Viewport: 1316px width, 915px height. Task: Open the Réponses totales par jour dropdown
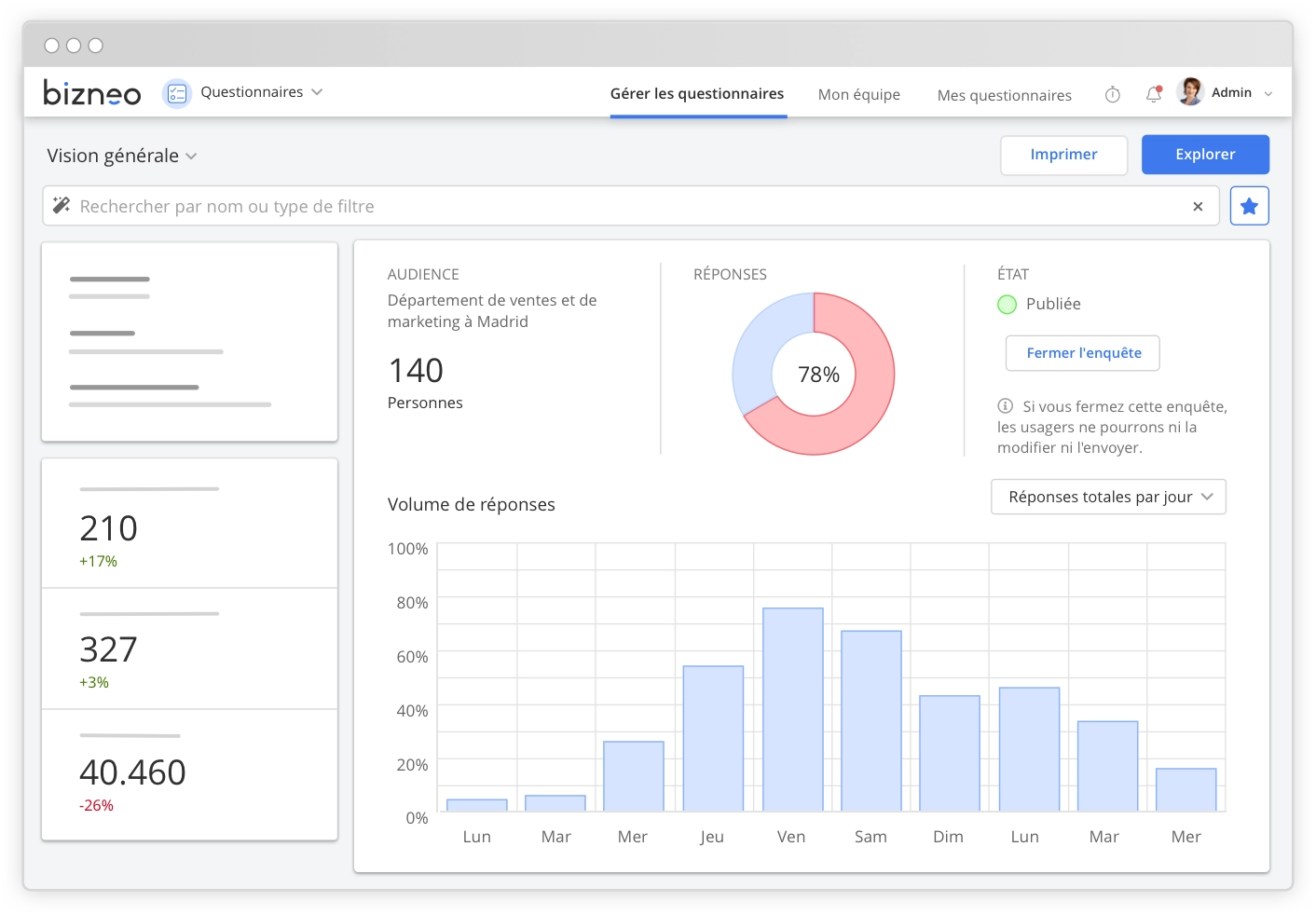tap(1108, 497)
